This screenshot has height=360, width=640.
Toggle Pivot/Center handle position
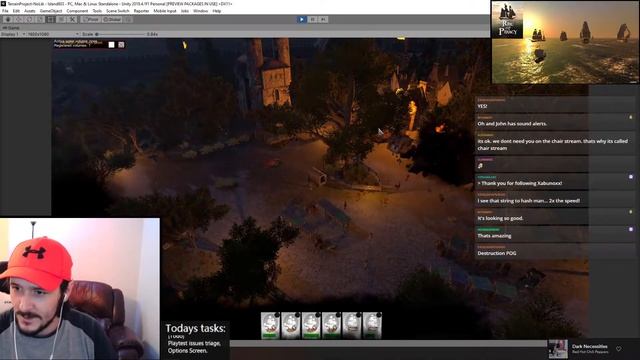91,19
